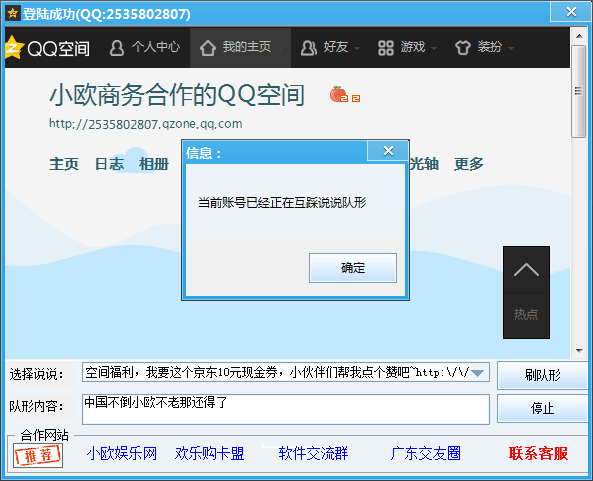This screenshot has width=593, height=481.
Task: Click the 游戏 grid icon
Action: point(386,48)
